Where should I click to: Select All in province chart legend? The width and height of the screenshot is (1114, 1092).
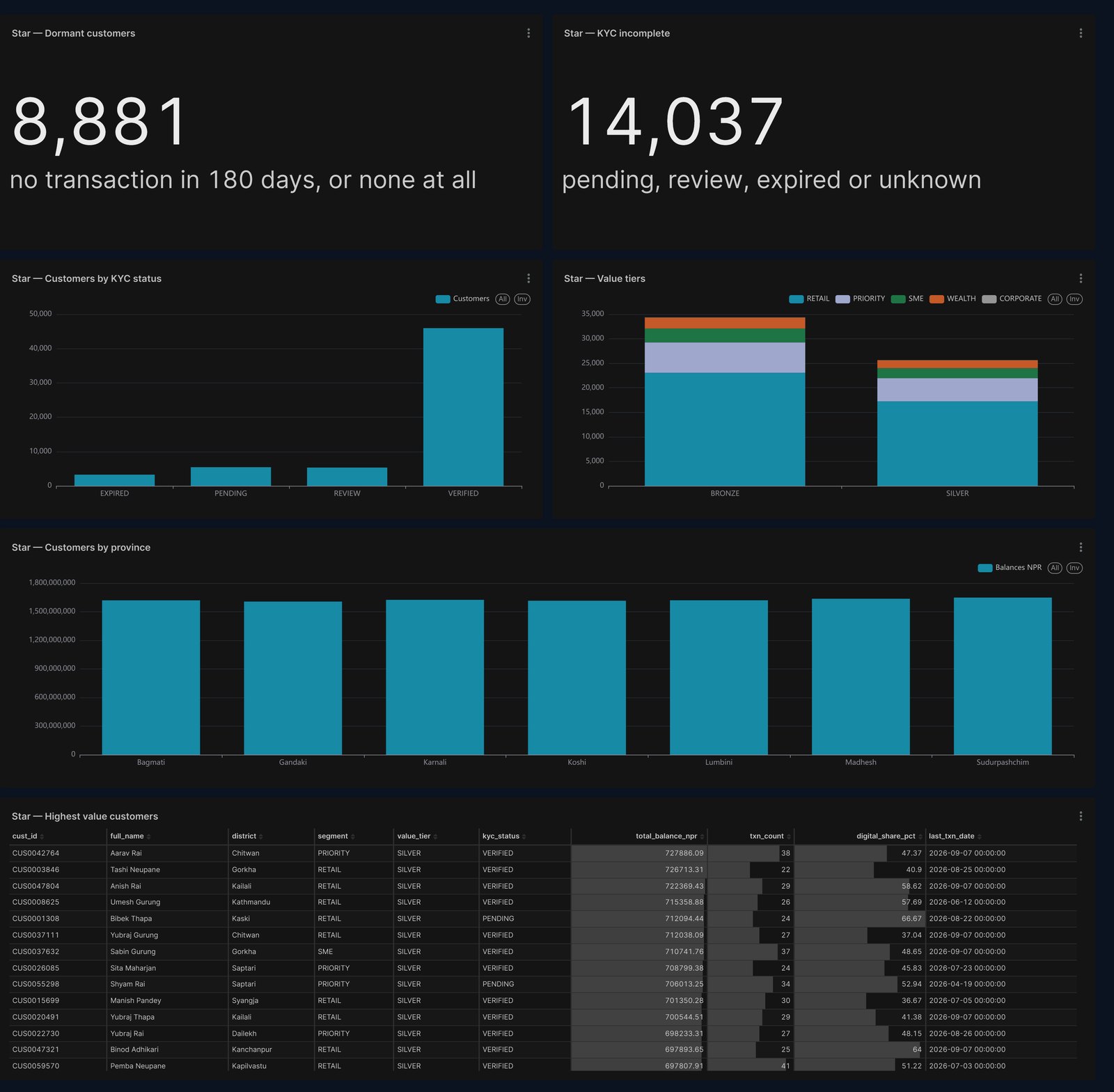point(1055,568)
